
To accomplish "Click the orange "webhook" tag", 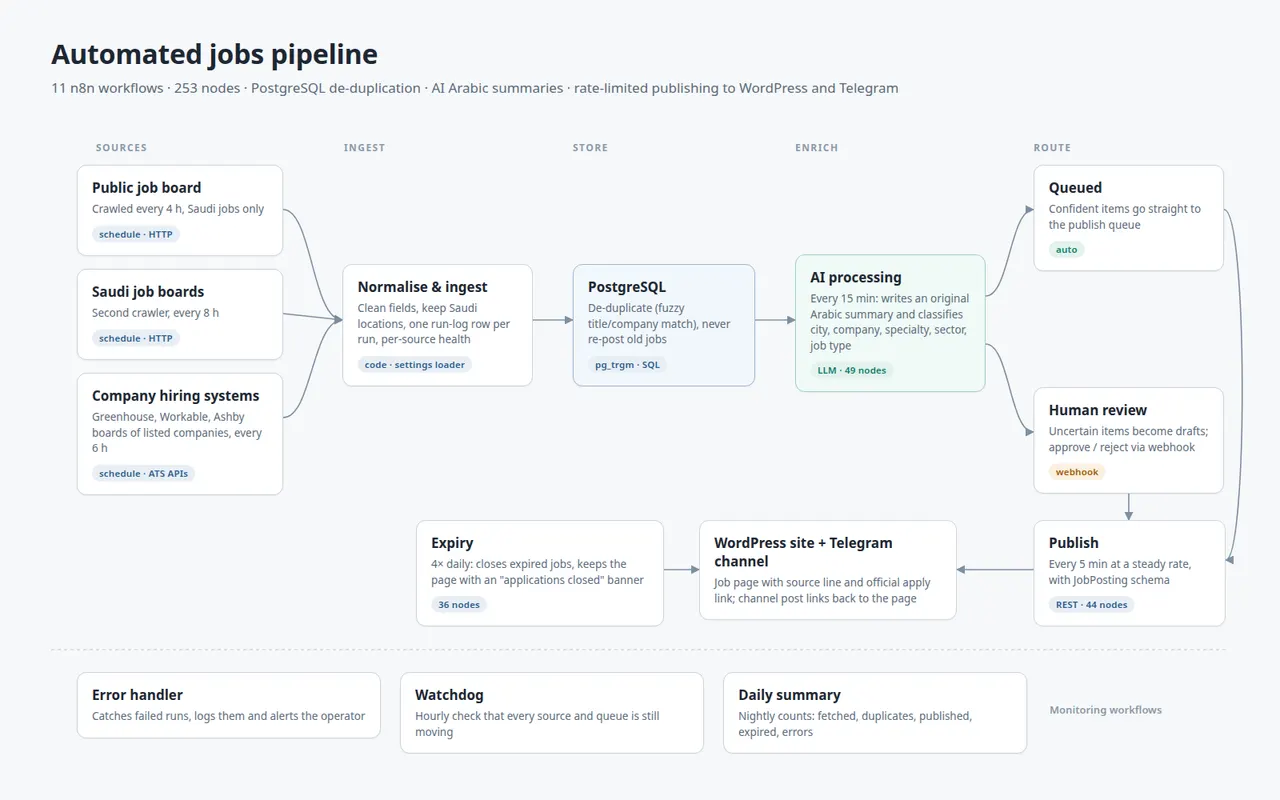I will [x=1077, y=472].
